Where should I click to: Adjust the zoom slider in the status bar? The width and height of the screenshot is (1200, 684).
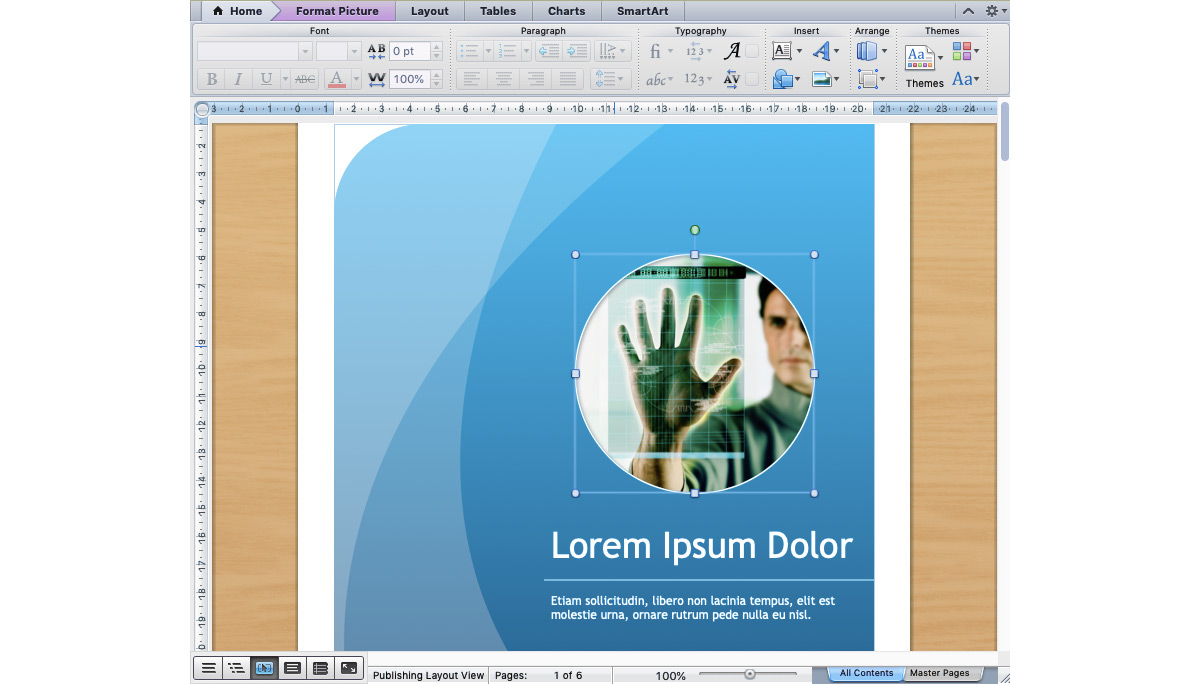click(748, 673)
